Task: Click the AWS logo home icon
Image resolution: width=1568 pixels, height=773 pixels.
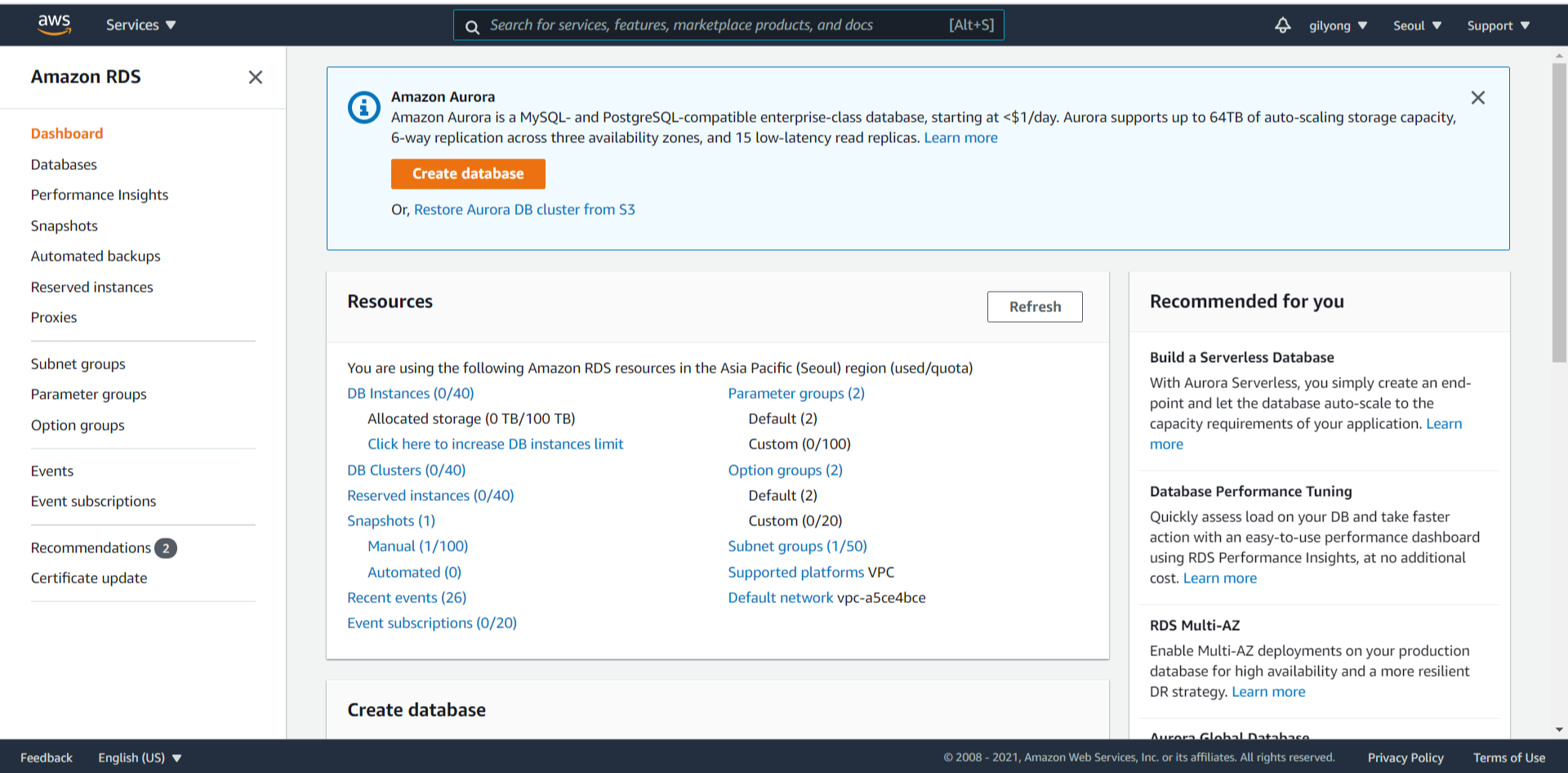Action: click(x=54, y=25)
